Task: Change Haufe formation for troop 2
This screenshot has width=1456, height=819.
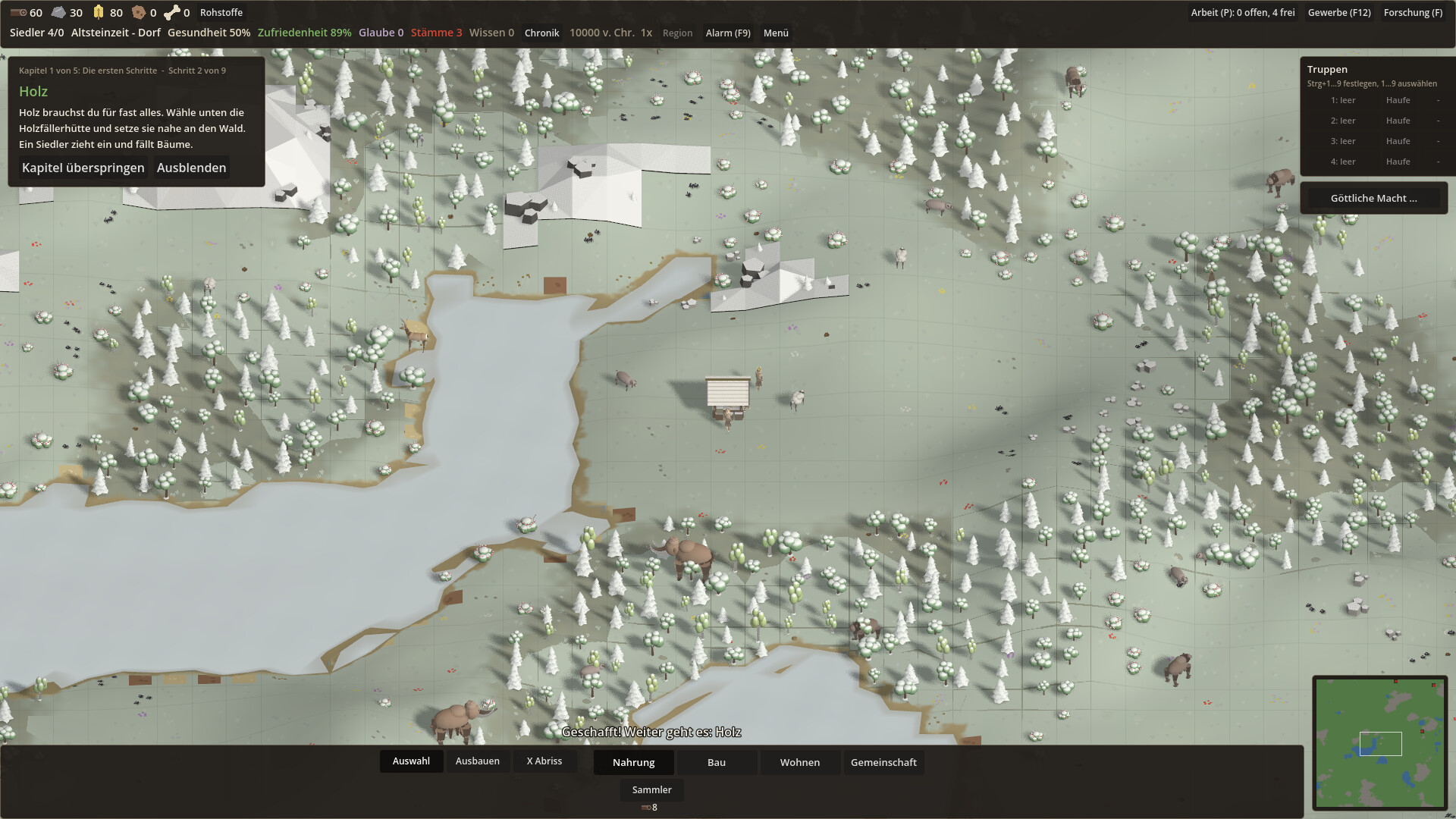Action: 1398,121
